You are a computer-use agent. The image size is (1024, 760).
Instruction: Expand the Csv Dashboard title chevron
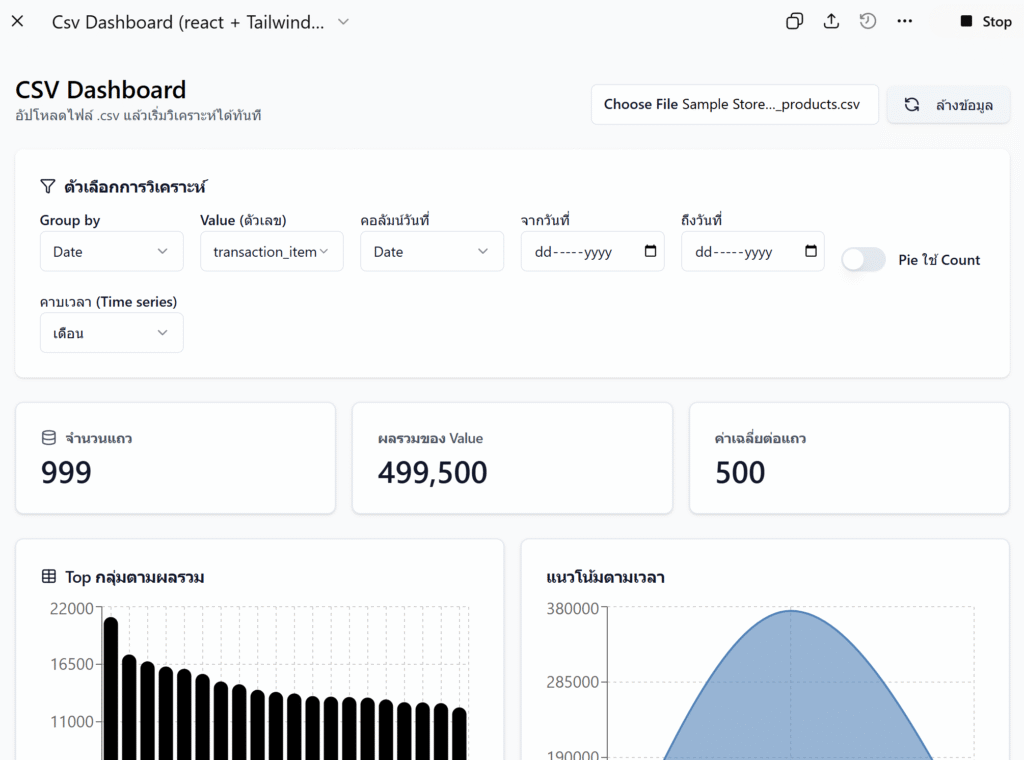(x=343, y=21)
